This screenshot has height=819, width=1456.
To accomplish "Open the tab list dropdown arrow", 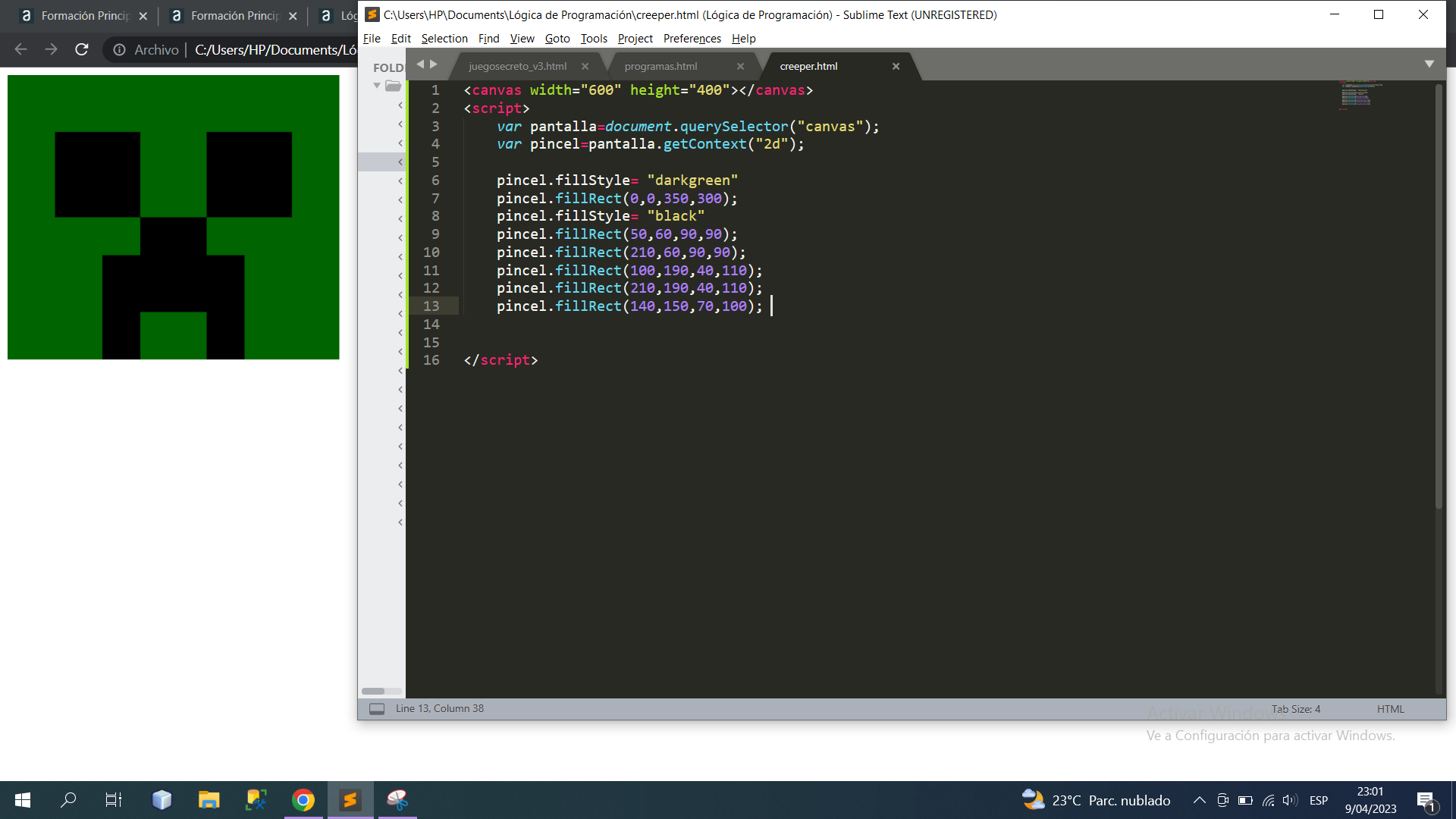I will [x=1429, y=64].
